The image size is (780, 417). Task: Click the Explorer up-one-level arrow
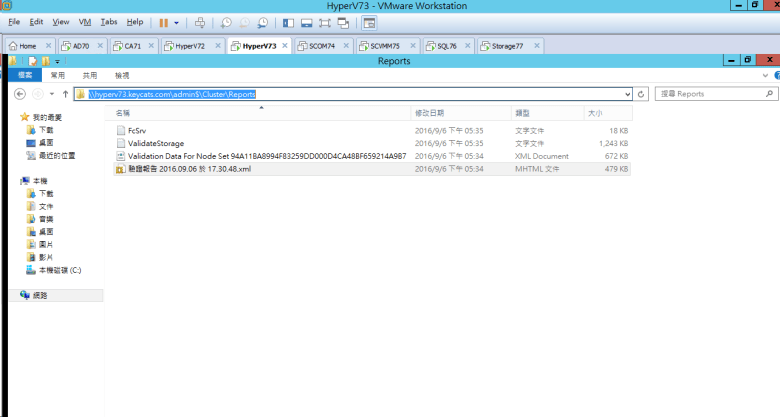tap(65, 94)
